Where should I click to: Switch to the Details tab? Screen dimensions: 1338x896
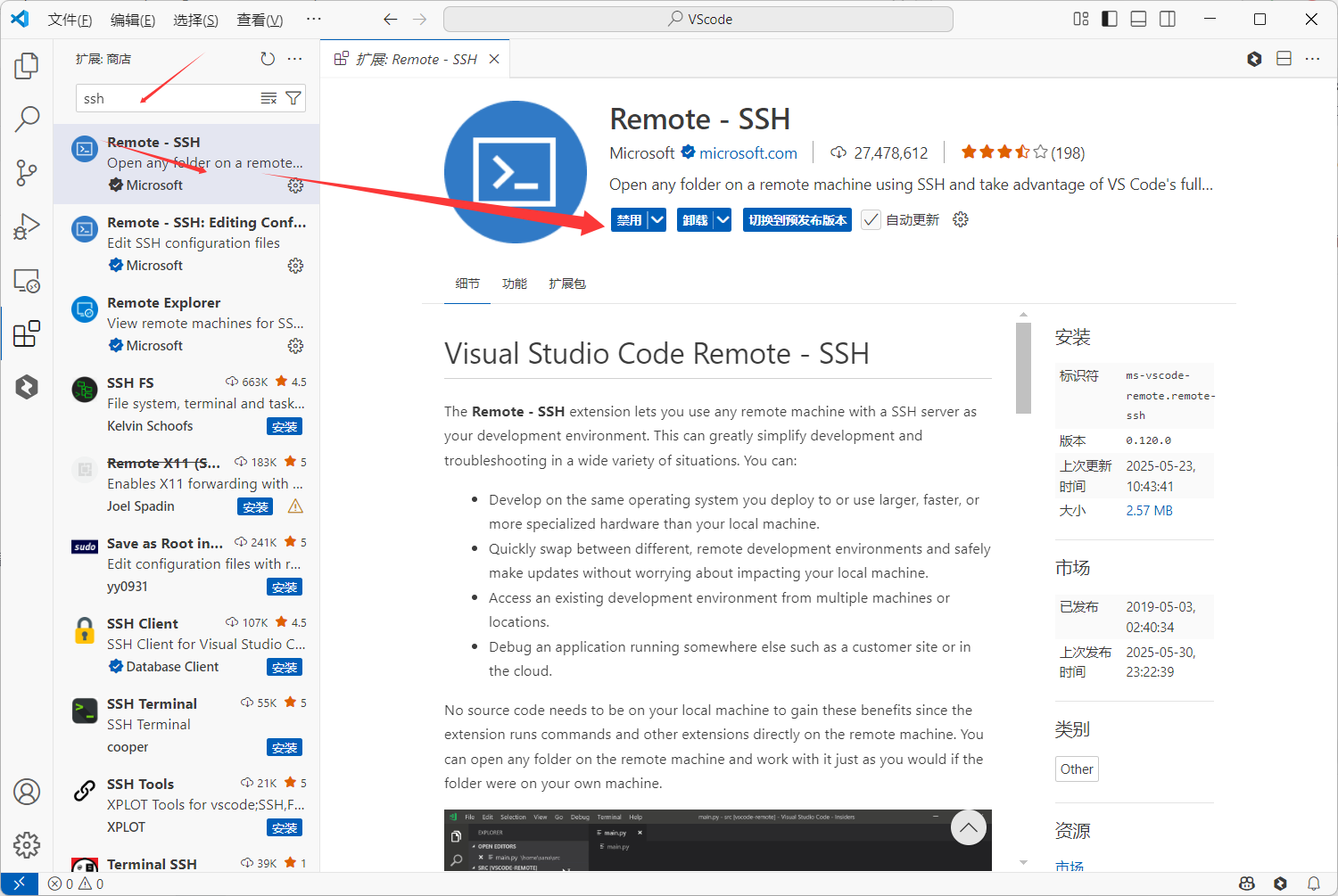pyautogui.click(x=467, y=284)
